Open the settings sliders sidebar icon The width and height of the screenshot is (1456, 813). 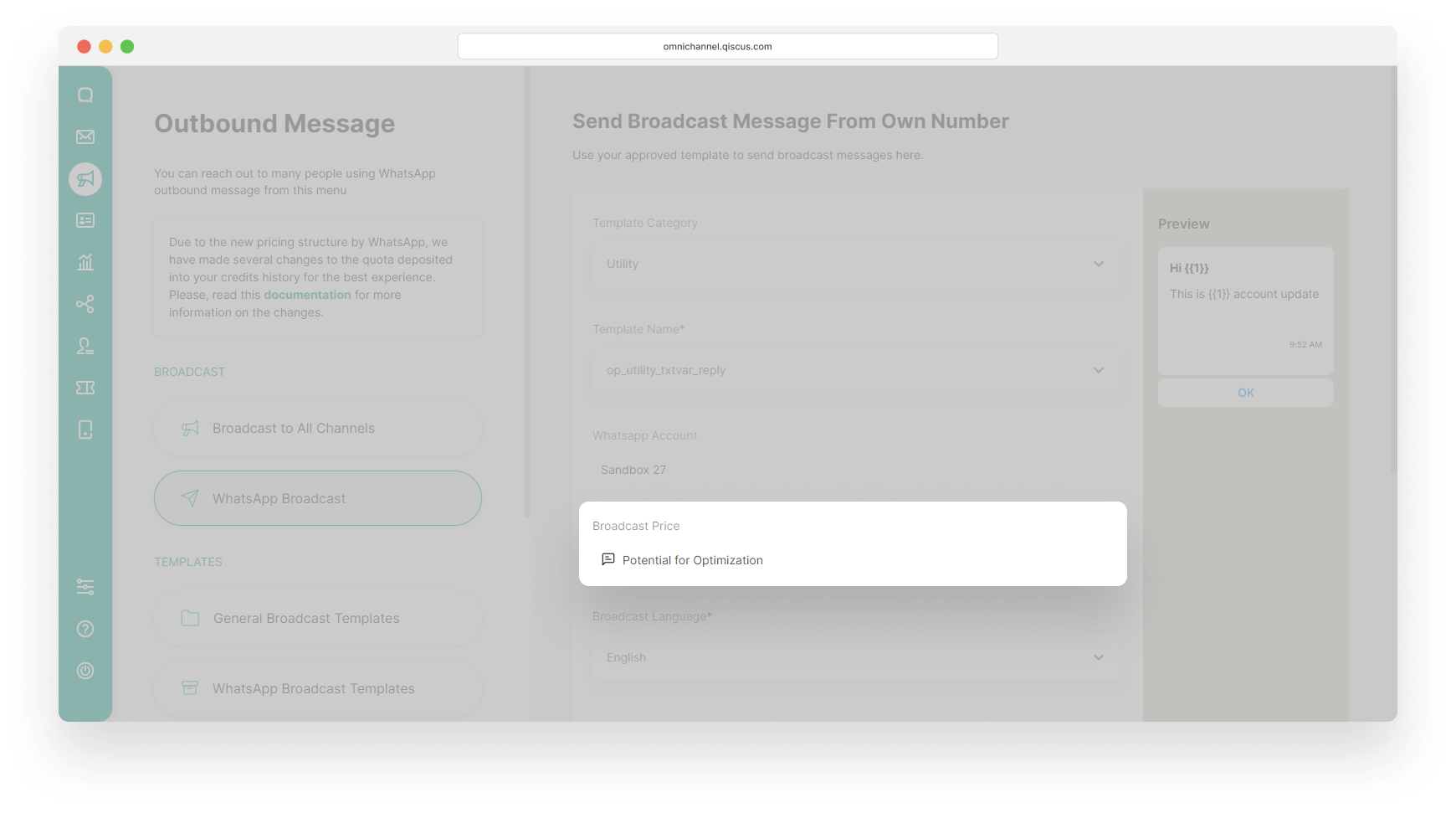(x=85, y=587)
